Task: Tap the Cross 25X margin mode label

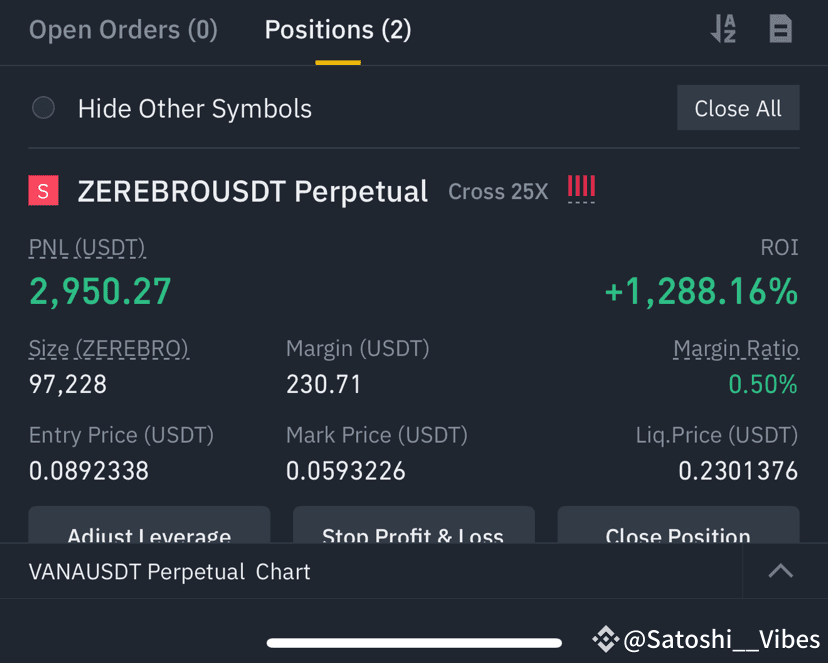Action: [498, 192]
